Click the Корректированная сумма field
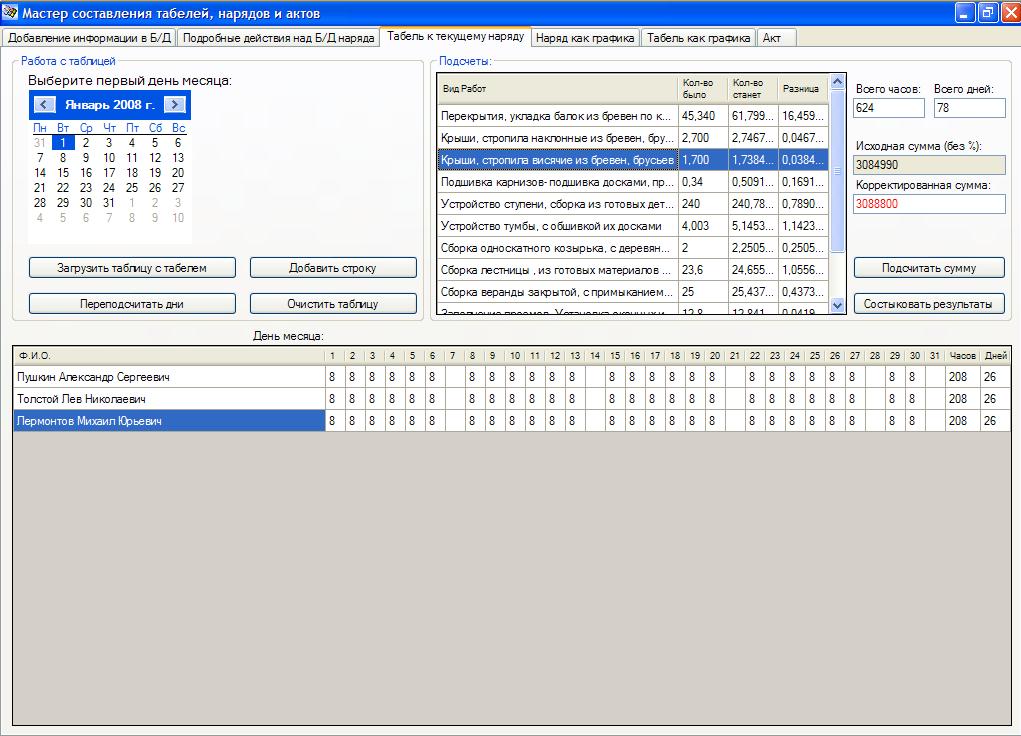Image resolution: width=1021 pixels, height=736 pixels. click(929, 204)
